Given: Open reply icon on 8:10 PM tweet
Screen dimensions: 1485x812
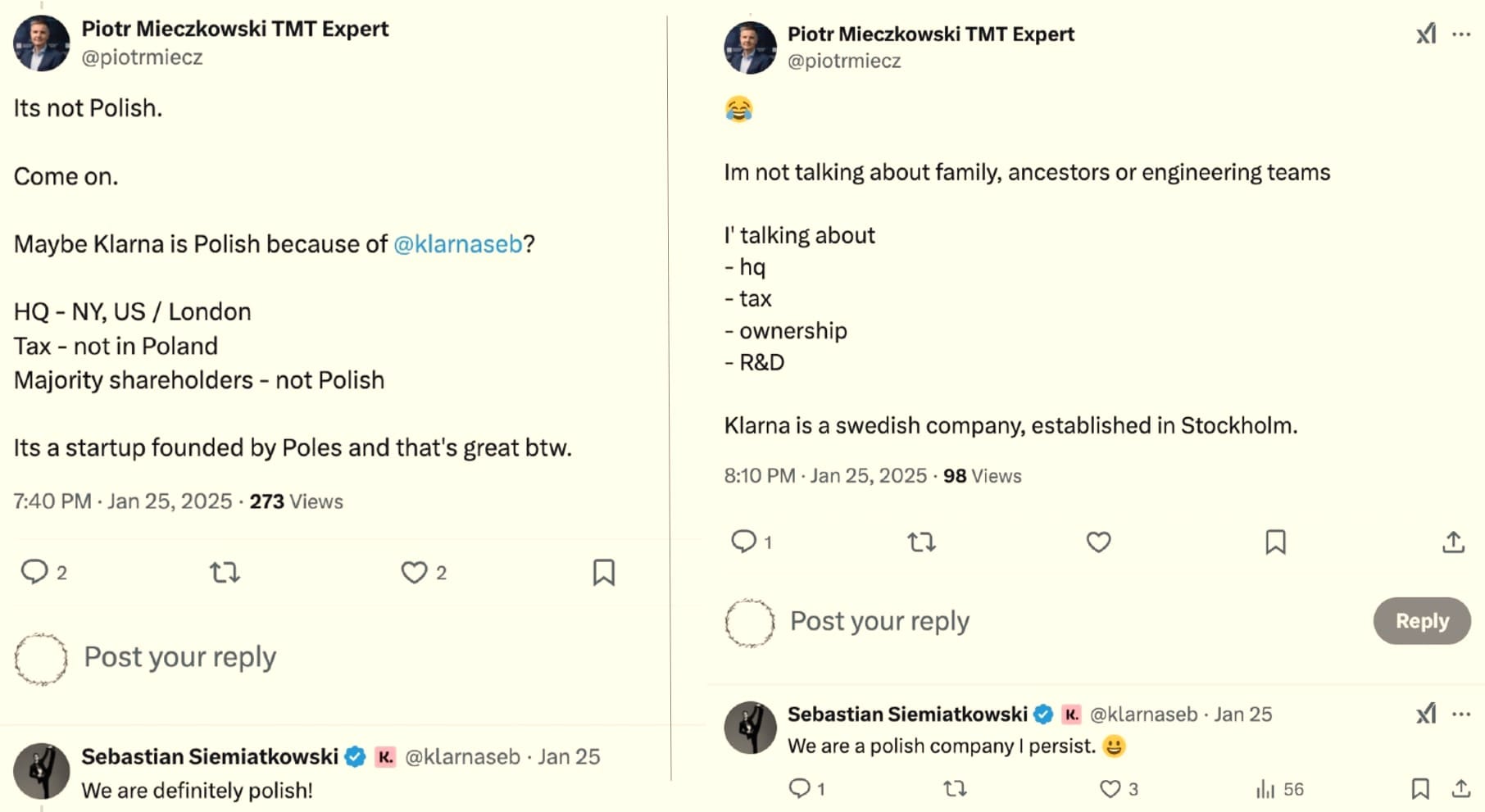Looking at the screenshot, I should coord(743,541).
